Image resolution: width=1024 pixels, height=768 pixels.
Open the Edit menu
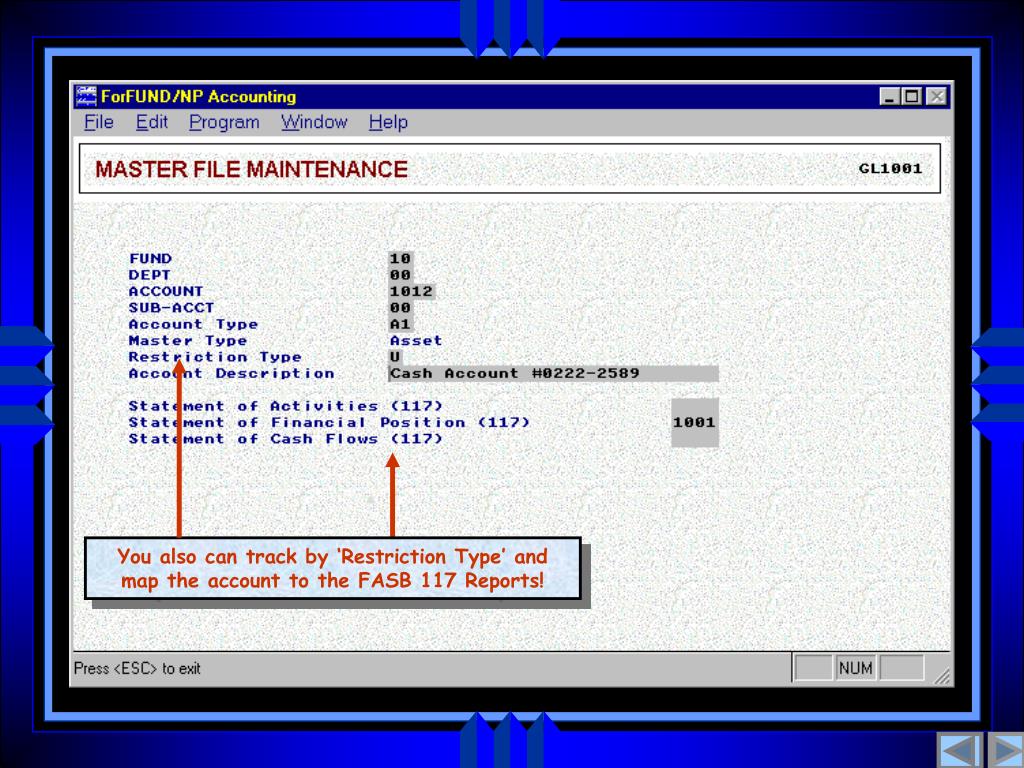point(152,122)
